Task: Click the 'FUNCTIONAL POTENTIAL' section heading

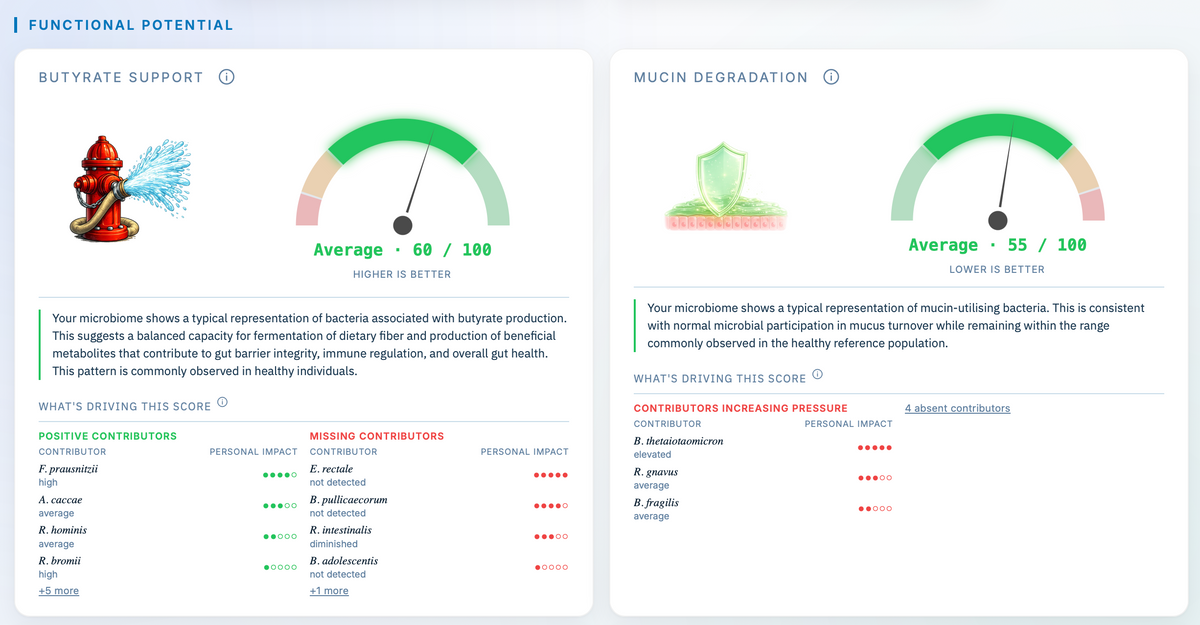Action: (x=131, y=25)
